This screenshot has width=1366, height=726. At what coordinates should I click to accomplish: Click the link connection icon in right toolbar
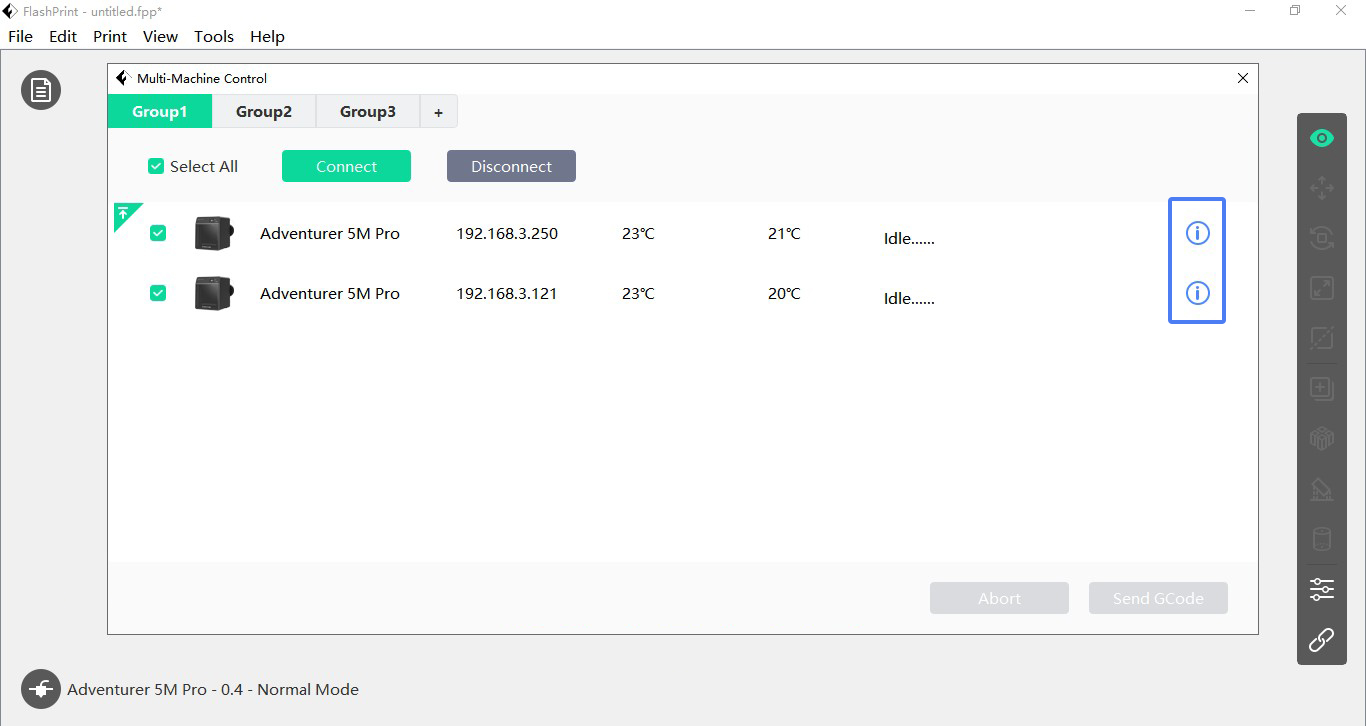(1322, 639)
